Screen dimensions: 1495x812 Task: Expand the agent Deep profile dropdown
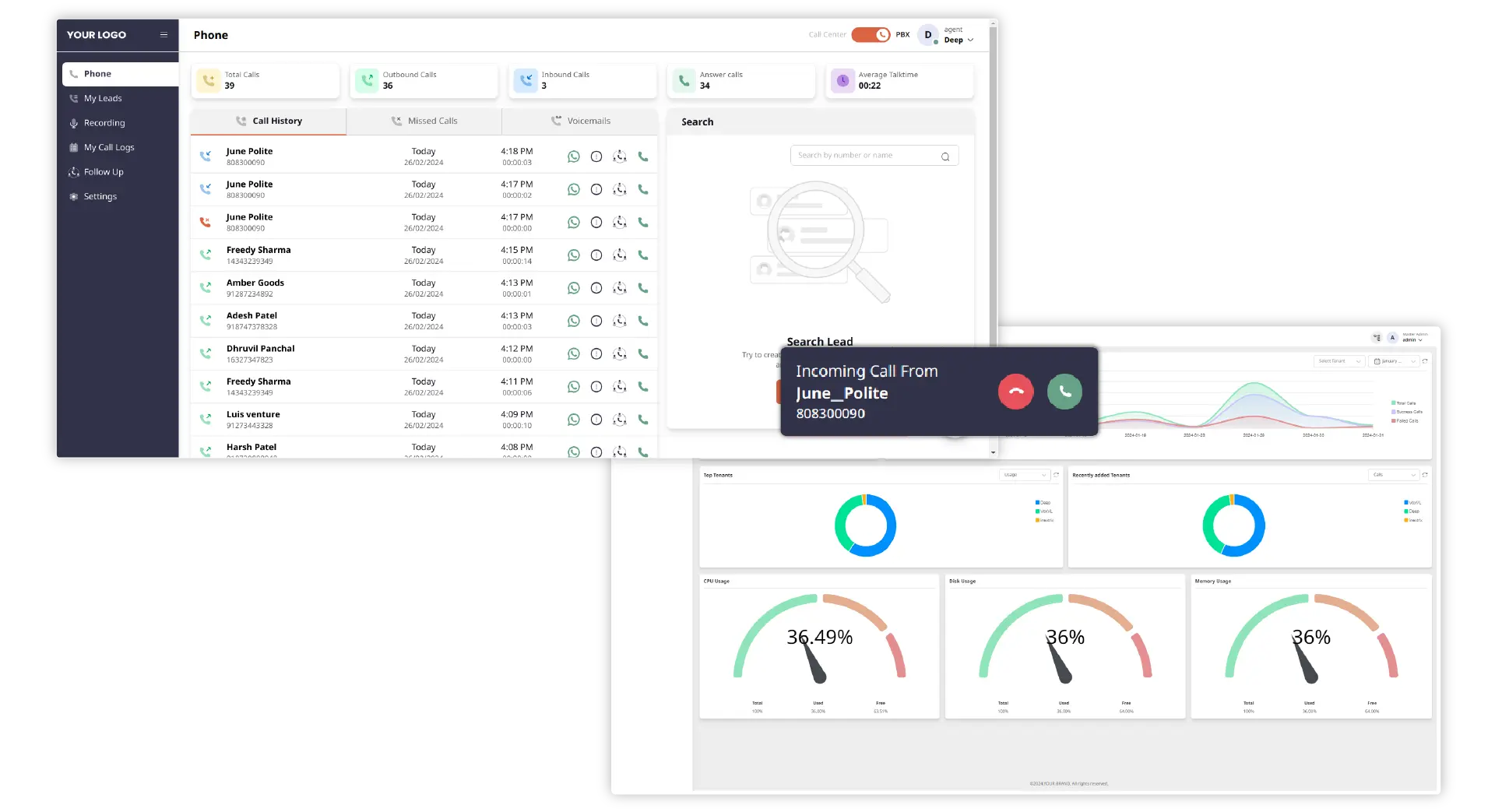(x=970, y=40)
